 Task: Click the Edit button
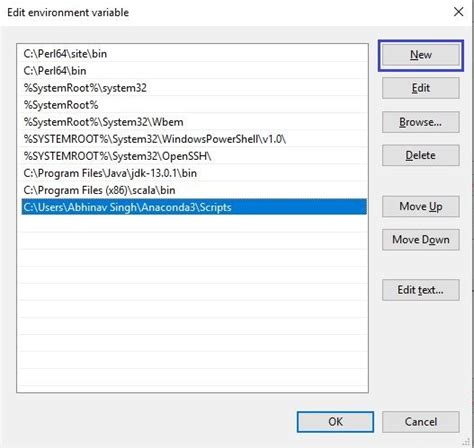pos(421,88)
